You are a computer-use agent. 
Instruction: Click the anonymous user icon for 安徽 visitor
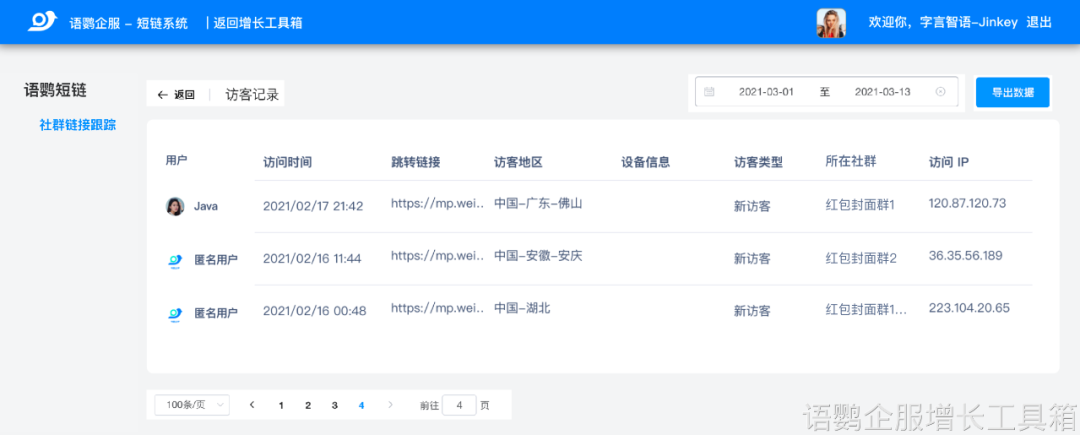(x=175, y=259)
